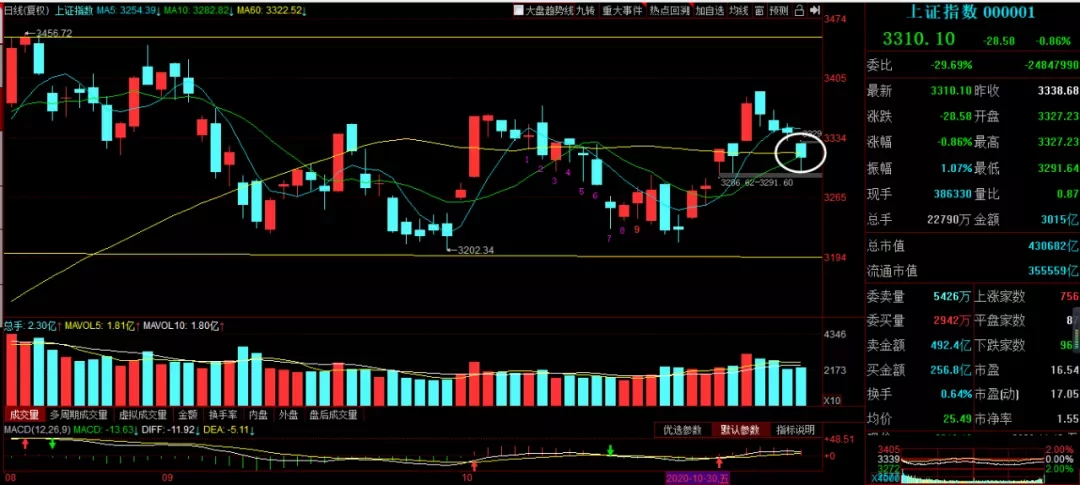This screenshot has height=485, width=1080.
Task: Click the 总市值 430682亿 row
Action: coord(972,246)
